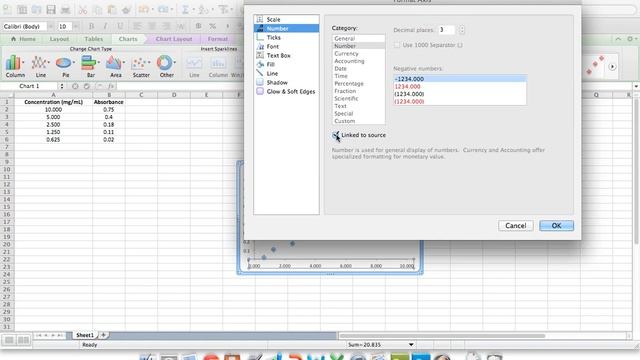Switch to the Home ribbon tab

23,39
